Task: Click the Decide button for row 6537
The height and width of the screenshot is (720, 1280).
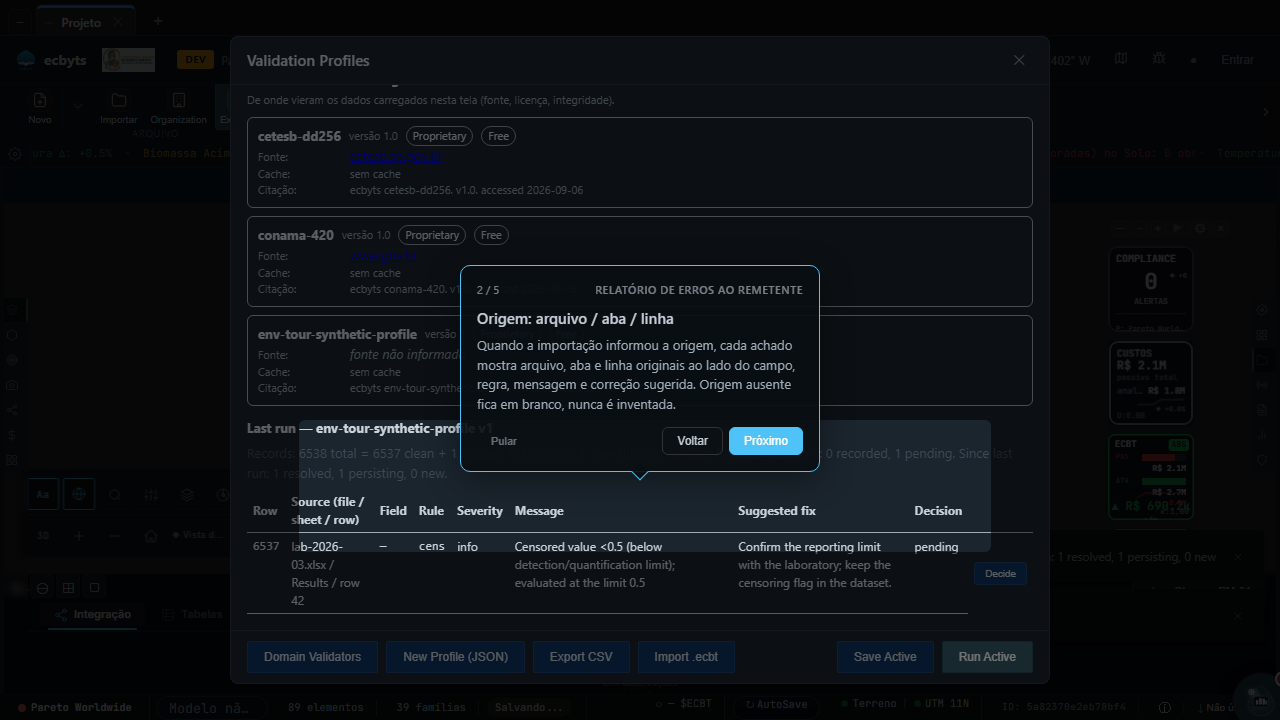Action: (1000, 574)
